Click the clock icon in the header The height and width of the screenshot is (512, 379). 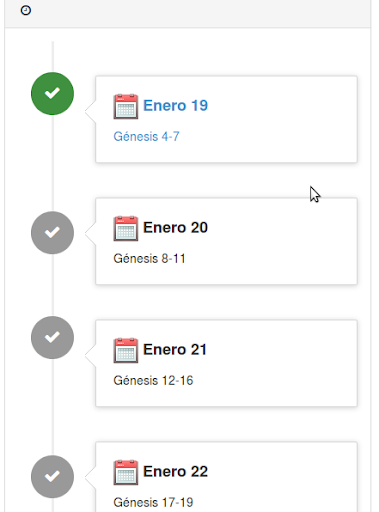pyautogui.click(x=26, y=10)
